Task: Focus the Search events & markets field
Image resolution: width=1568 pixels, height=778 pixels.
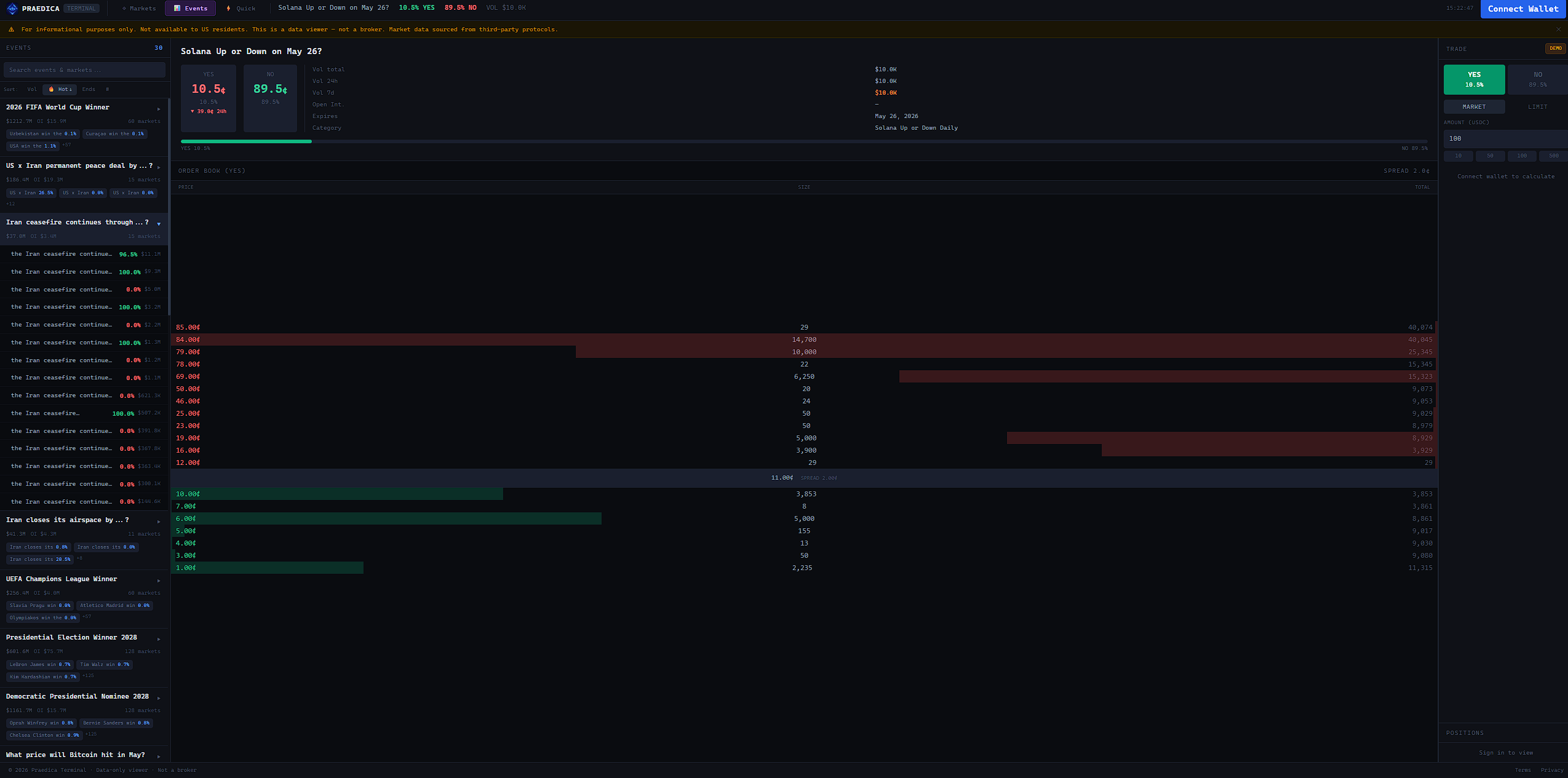Action: (x=84, y=70)
